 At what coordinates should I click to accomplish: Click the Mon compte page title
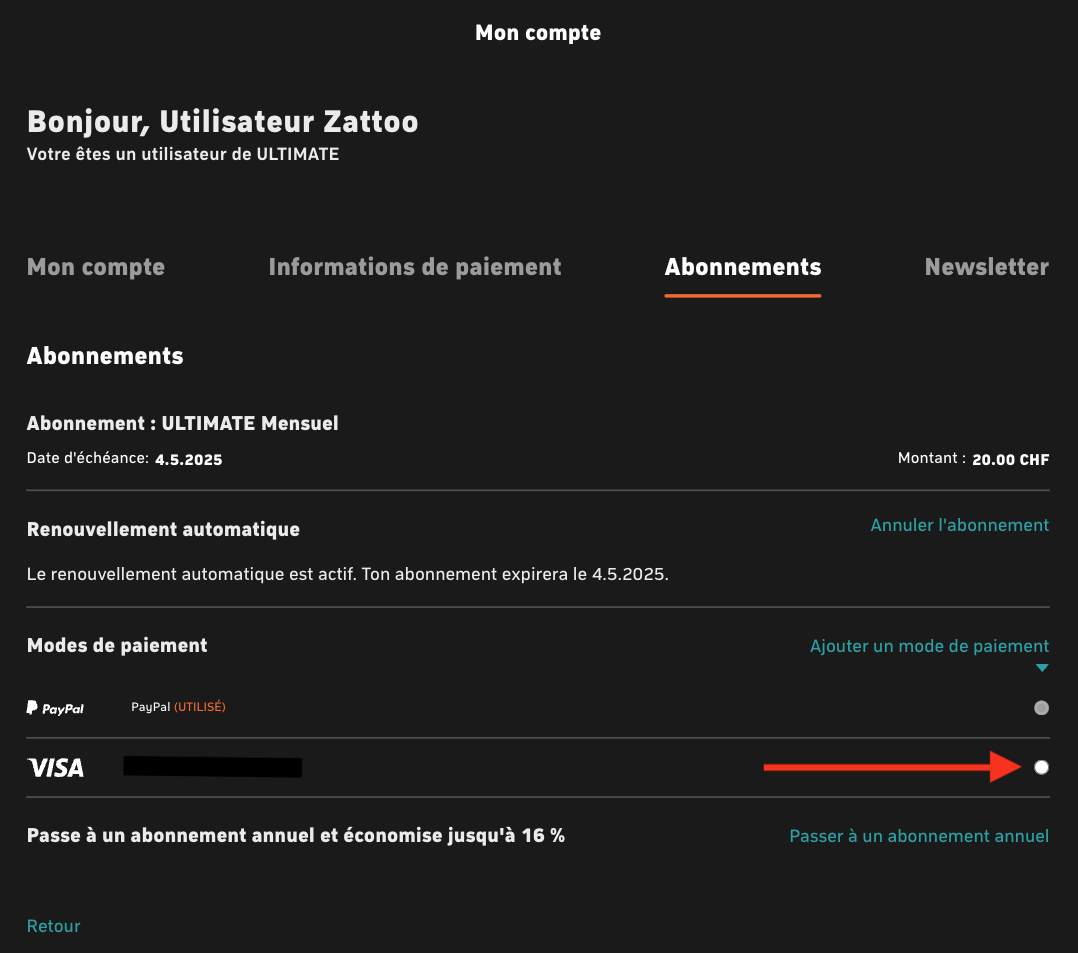538,33
